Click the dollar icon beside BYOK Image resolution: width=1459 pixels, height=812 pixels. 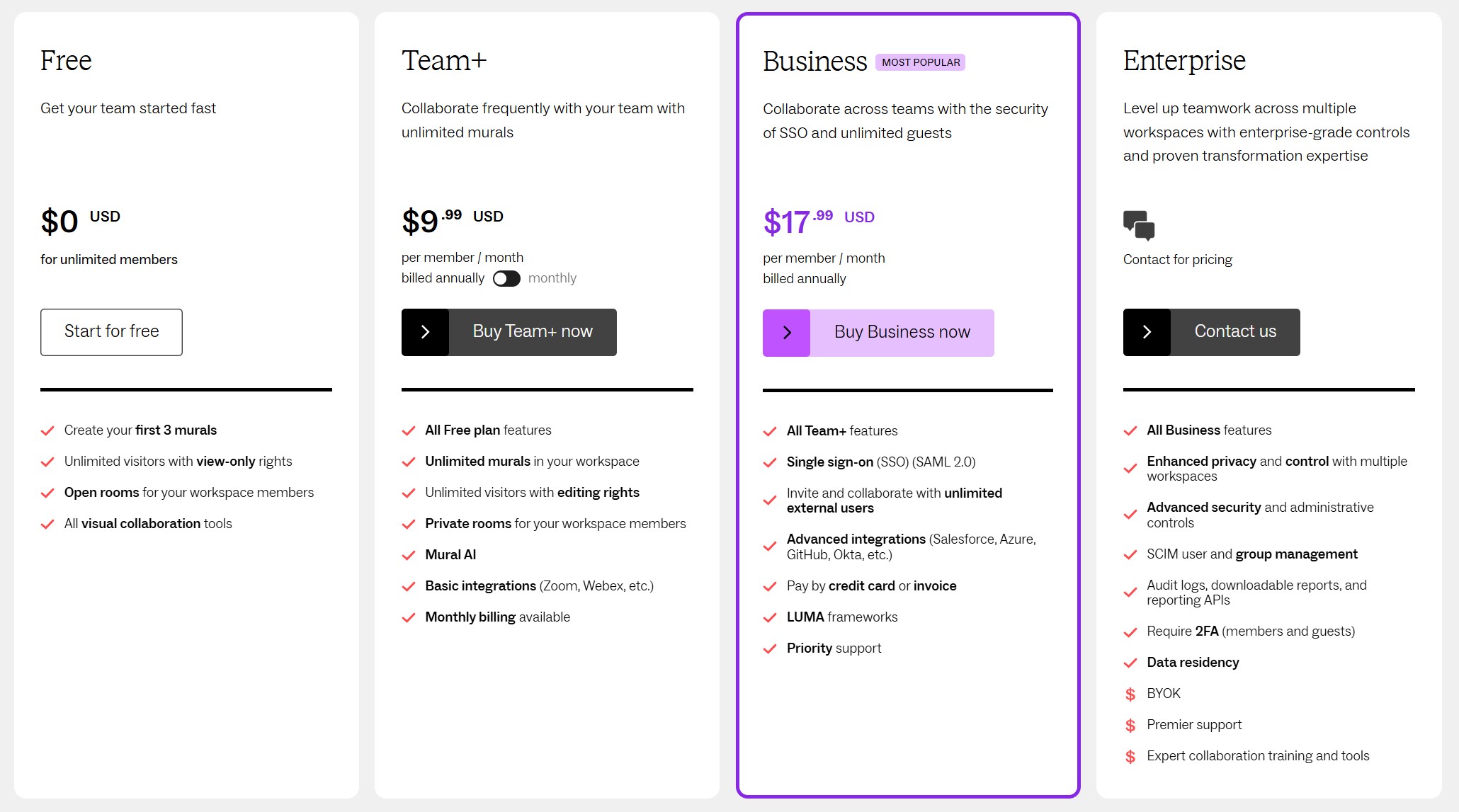[x=1130, y=694]
